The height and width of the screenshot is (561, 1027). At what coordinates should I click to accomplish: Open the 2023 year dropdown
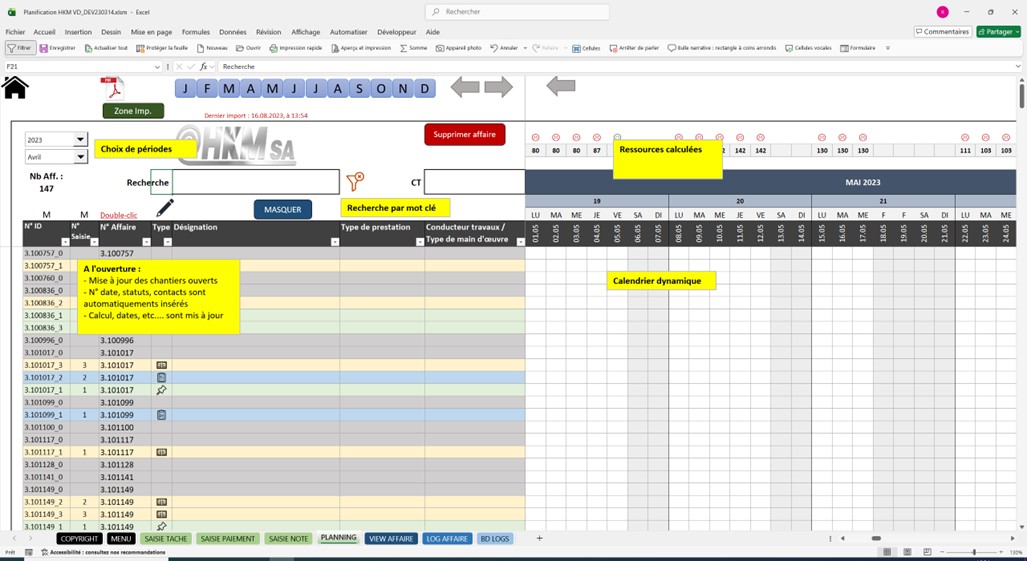click(x=81, y=139)
